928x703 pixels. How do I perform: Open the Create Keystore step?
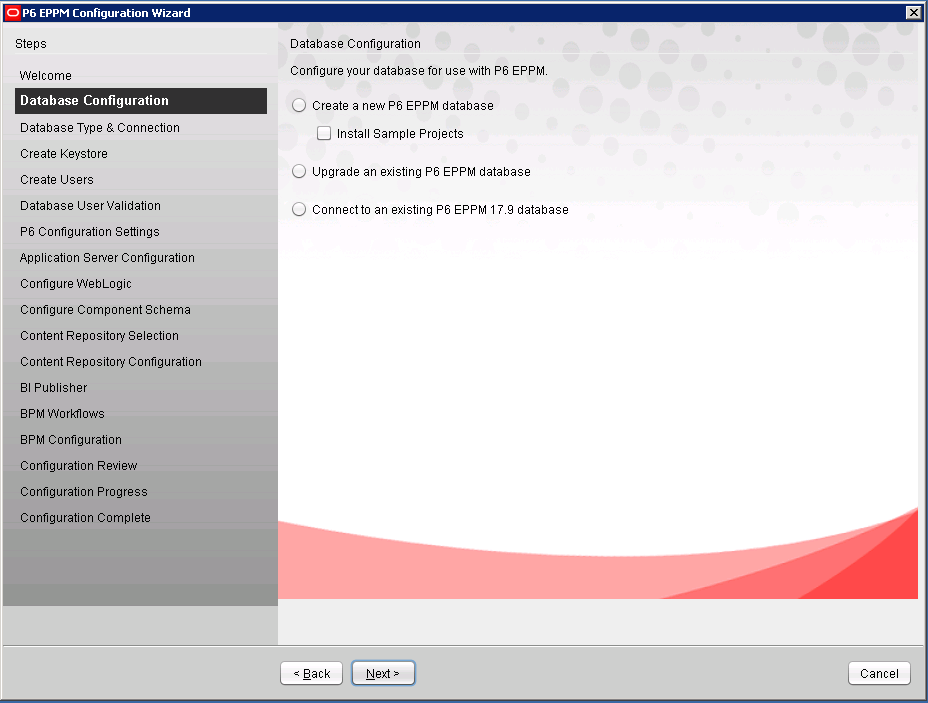(x=64, y=154)
